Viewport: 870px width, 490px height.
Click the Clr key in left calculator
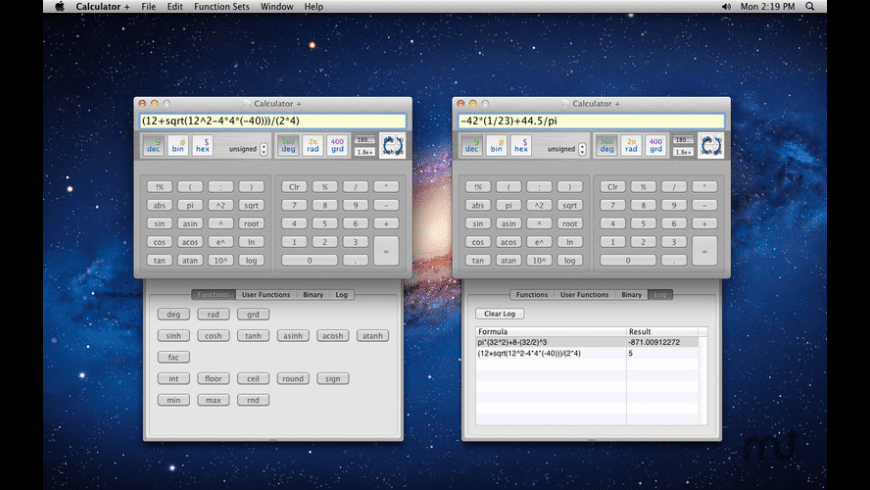[x=294, y=187]
